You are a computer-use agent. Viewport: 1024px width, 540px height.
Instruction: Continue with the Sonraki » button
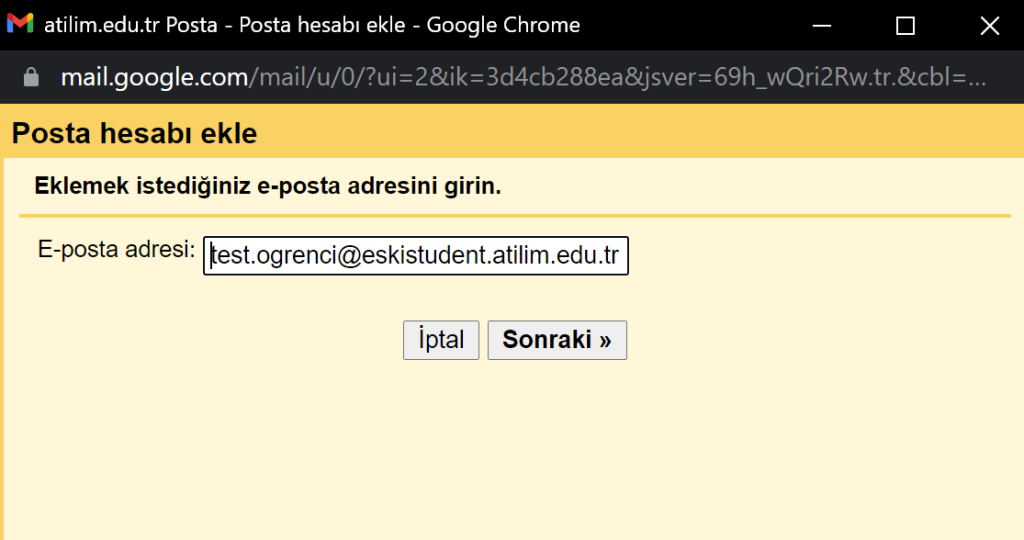tap(557, 340)
